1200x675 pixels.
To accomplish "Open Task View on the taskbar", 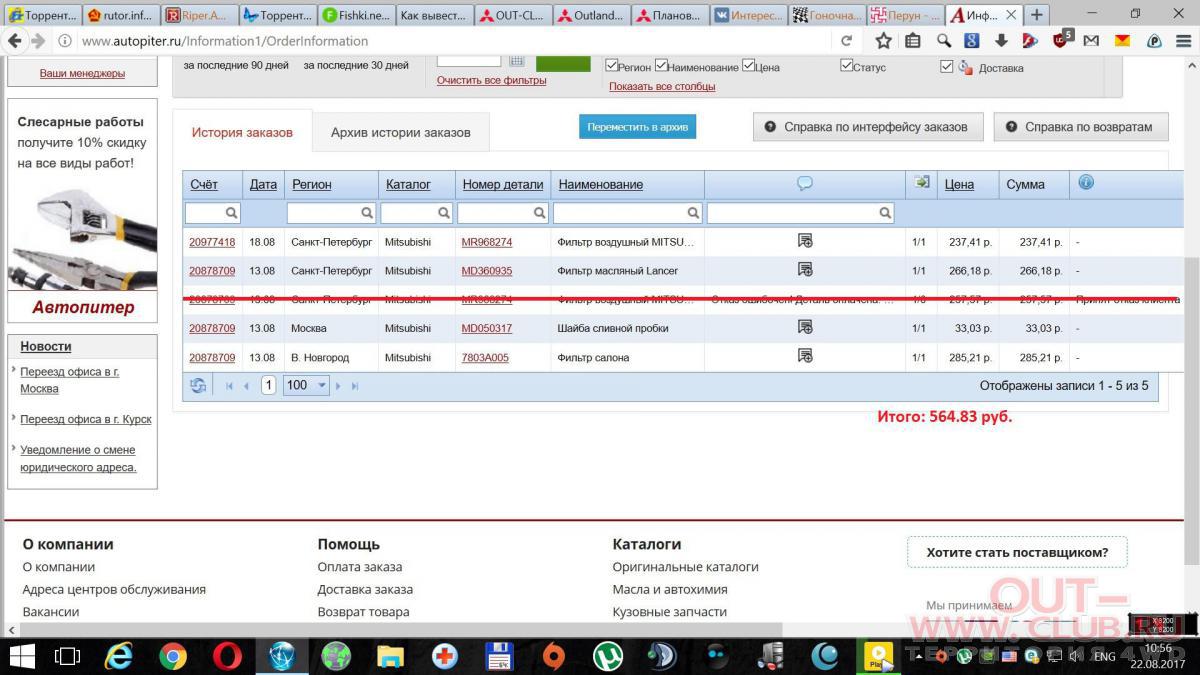I will pos(67,655).
